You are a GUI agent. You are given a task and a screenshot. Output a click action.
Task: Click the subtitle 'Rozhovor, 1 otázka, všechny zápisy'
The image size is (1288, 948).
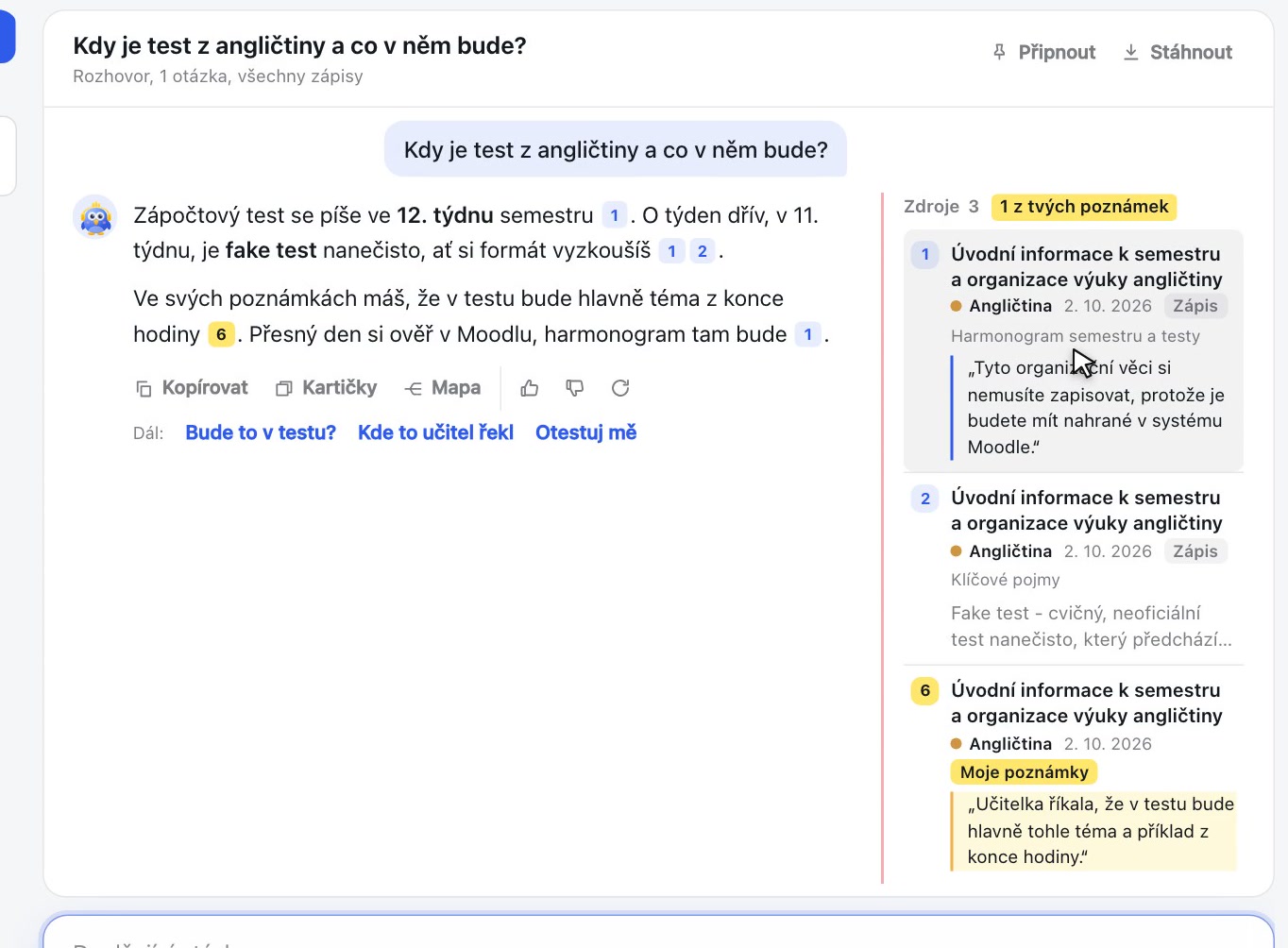(218, 76)
